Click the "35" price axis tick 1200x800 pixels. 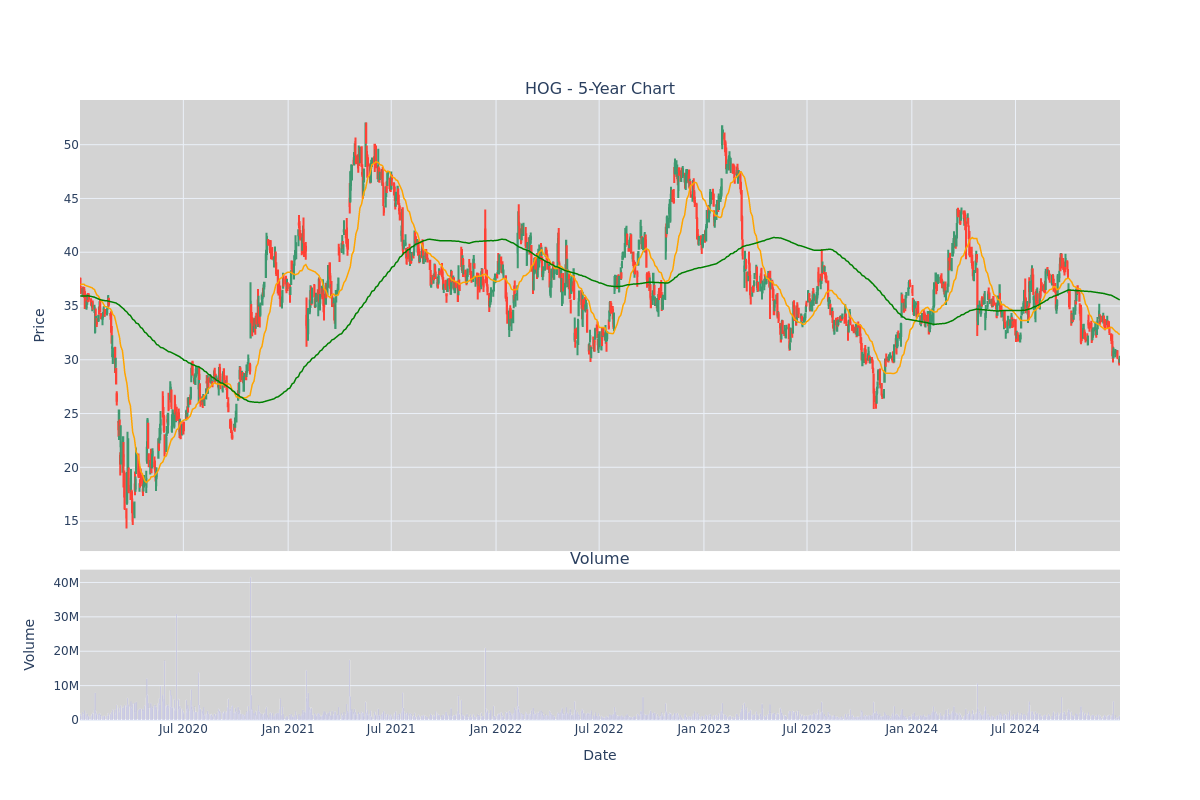tap(71, 306)
